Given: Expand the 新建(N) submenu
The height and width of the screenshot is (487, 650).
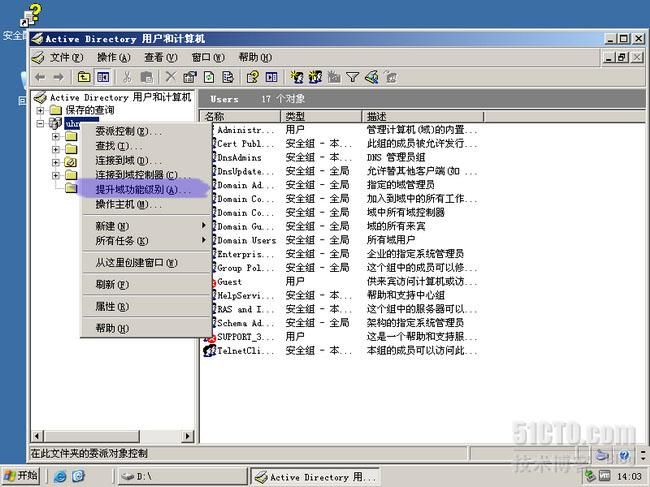Looking at the screenshot, I should coord(145,226).
